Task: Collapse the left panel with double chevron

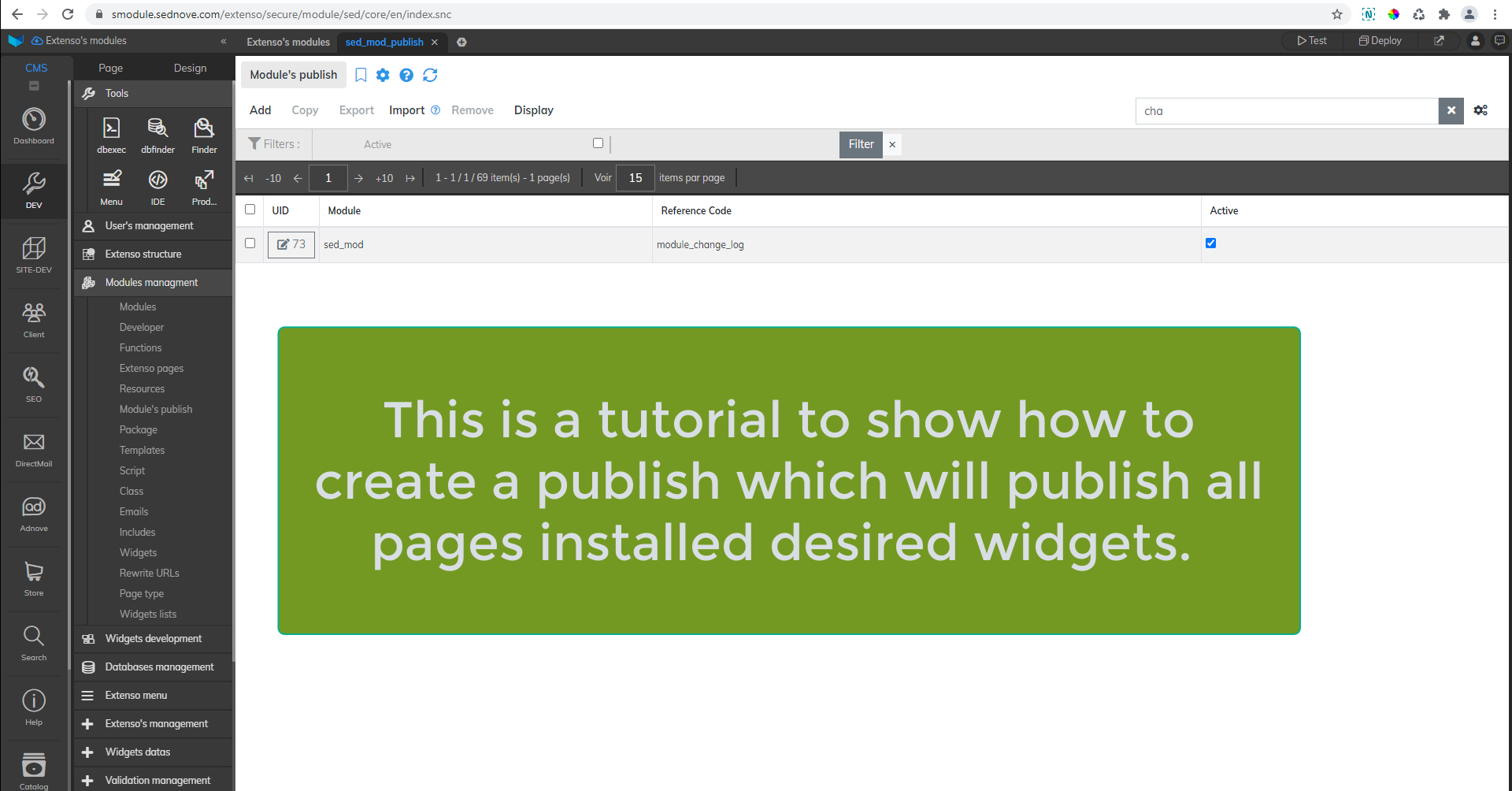Action: coord(224,41)
